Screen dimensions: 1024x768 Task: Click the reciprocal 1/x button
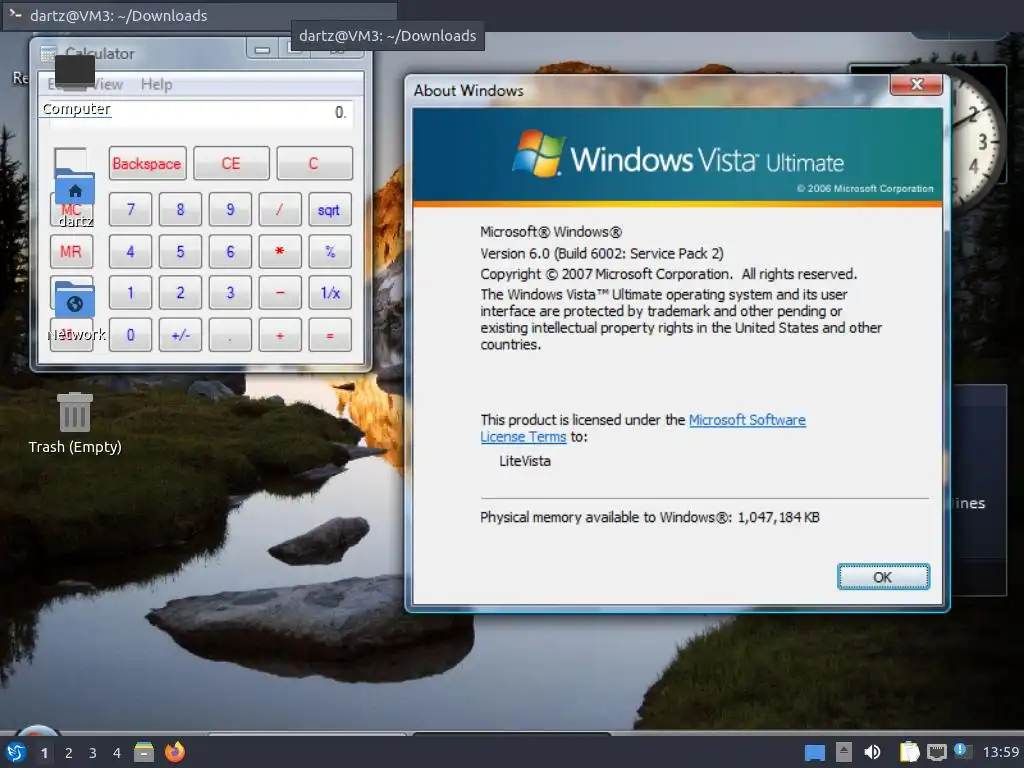coord(330,293)
